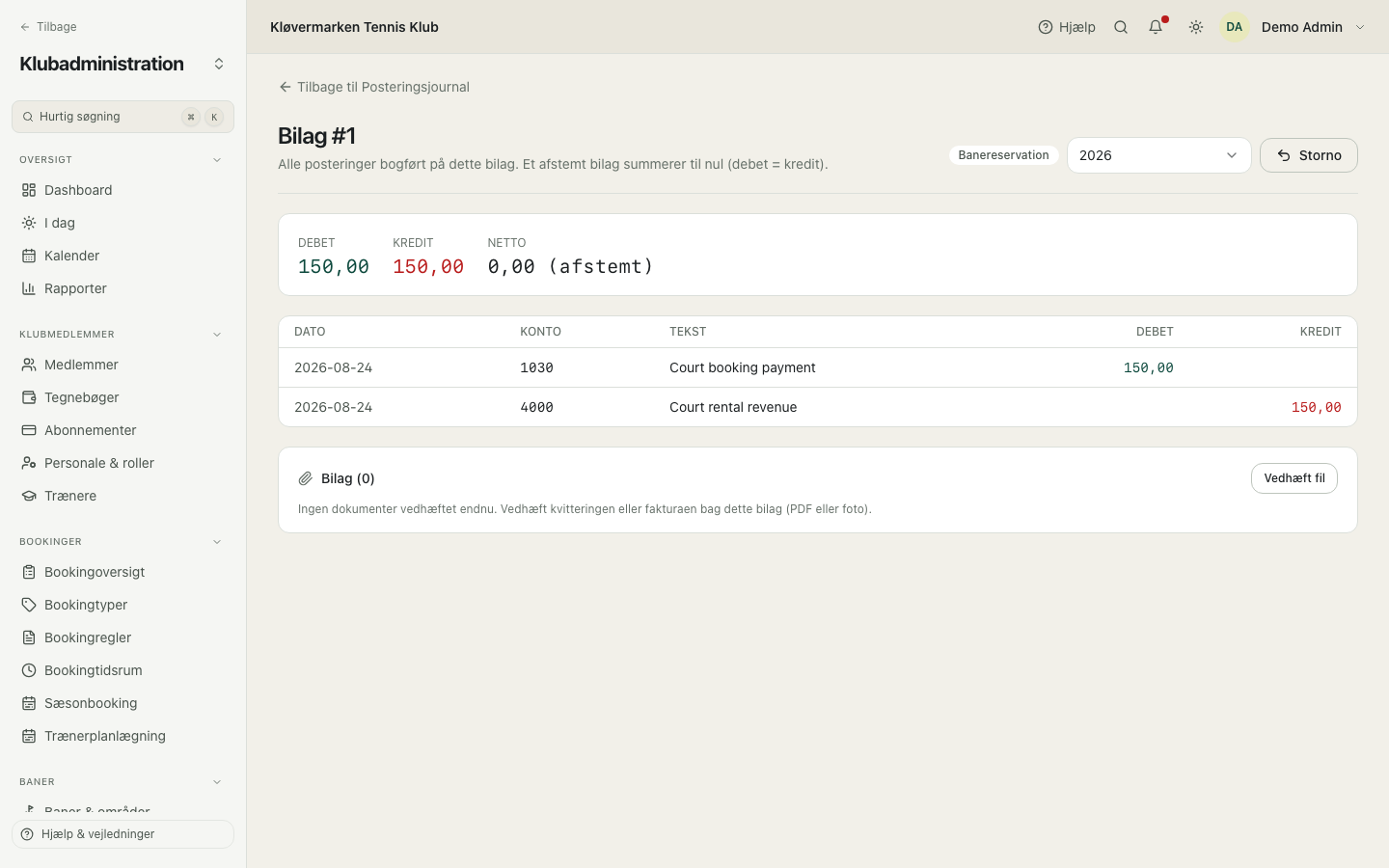The width and height of the screenshot is (1389, 868).
Task: Open the 2026 year dropdown
Action: point(1158,155)
